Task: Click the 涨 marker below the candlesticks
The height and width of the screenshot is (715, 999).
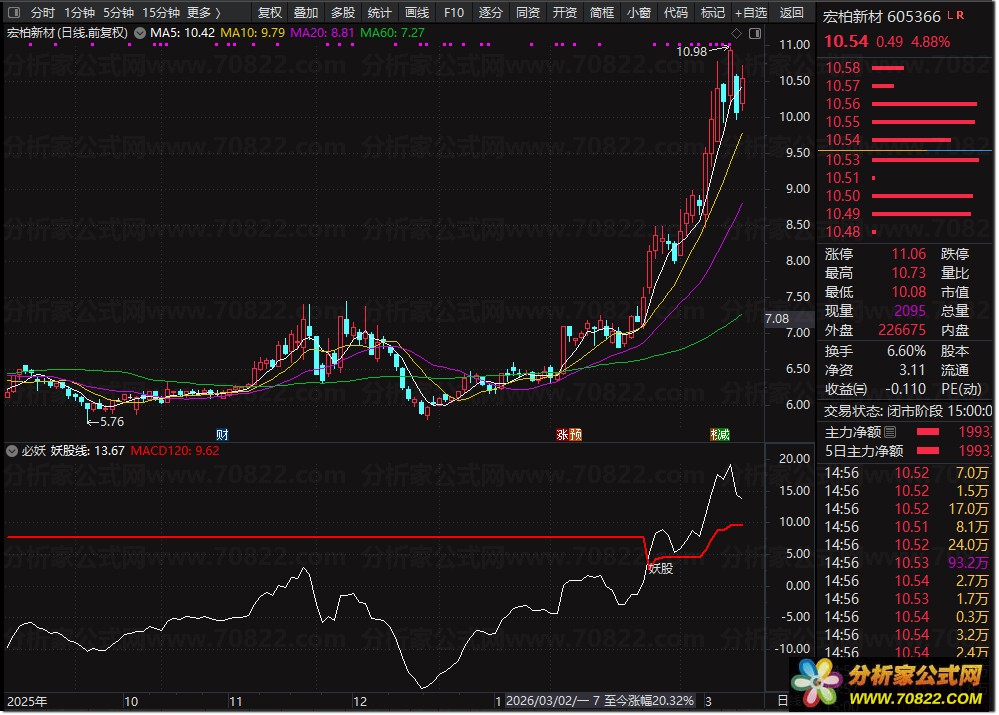Action: coord(562,434)
